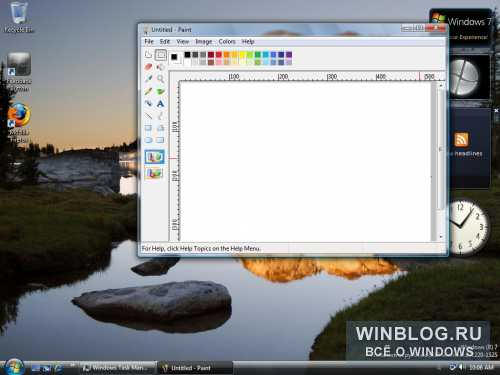The image size is (500, 375).
Task: Pick the Eraser tool
Action: [149, 67]
